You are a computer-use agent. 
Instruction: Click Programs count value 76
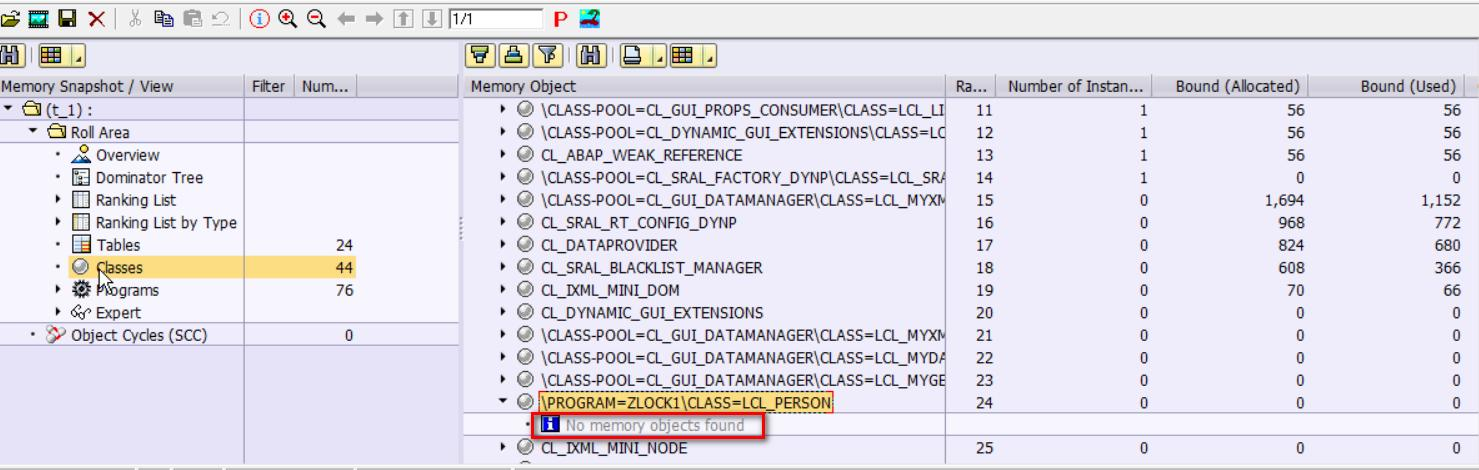(x=345, y=291)
